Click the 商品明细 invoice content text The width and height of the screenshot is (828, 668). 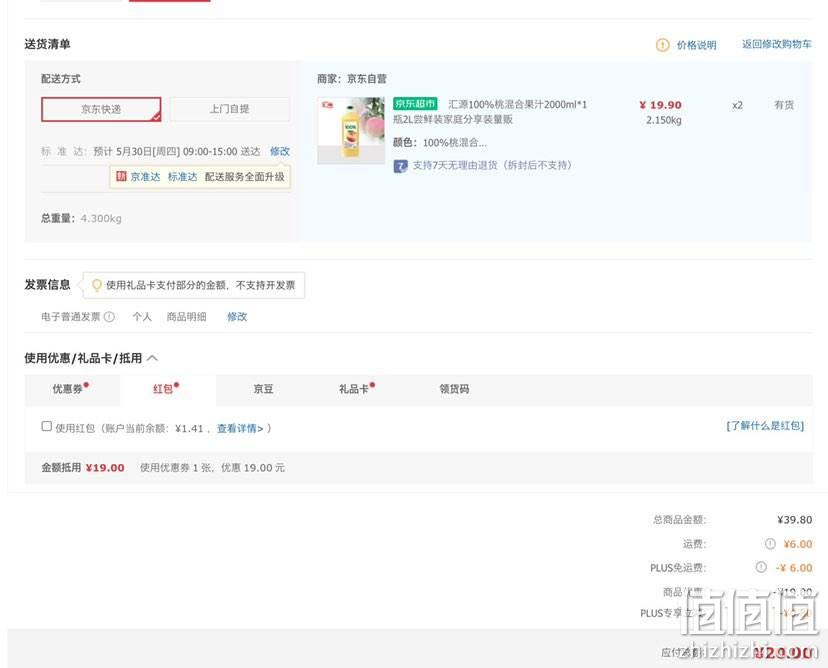point(186,317)
